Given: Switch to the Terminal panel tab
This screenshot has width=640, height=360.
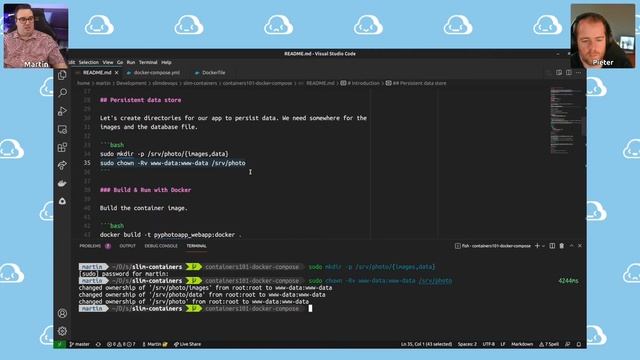Looking at the screenshot, I should tap(196, 246).
